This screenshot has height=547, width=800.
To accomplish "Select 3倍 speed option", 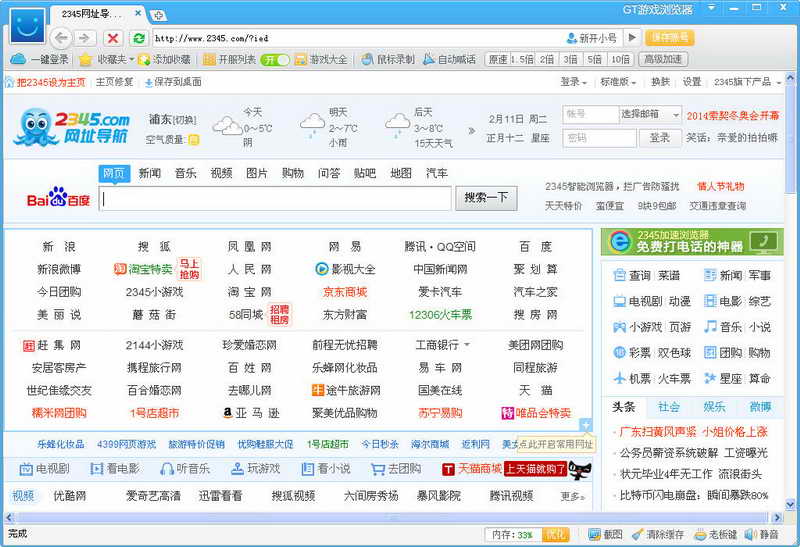I will click(571, 60).
